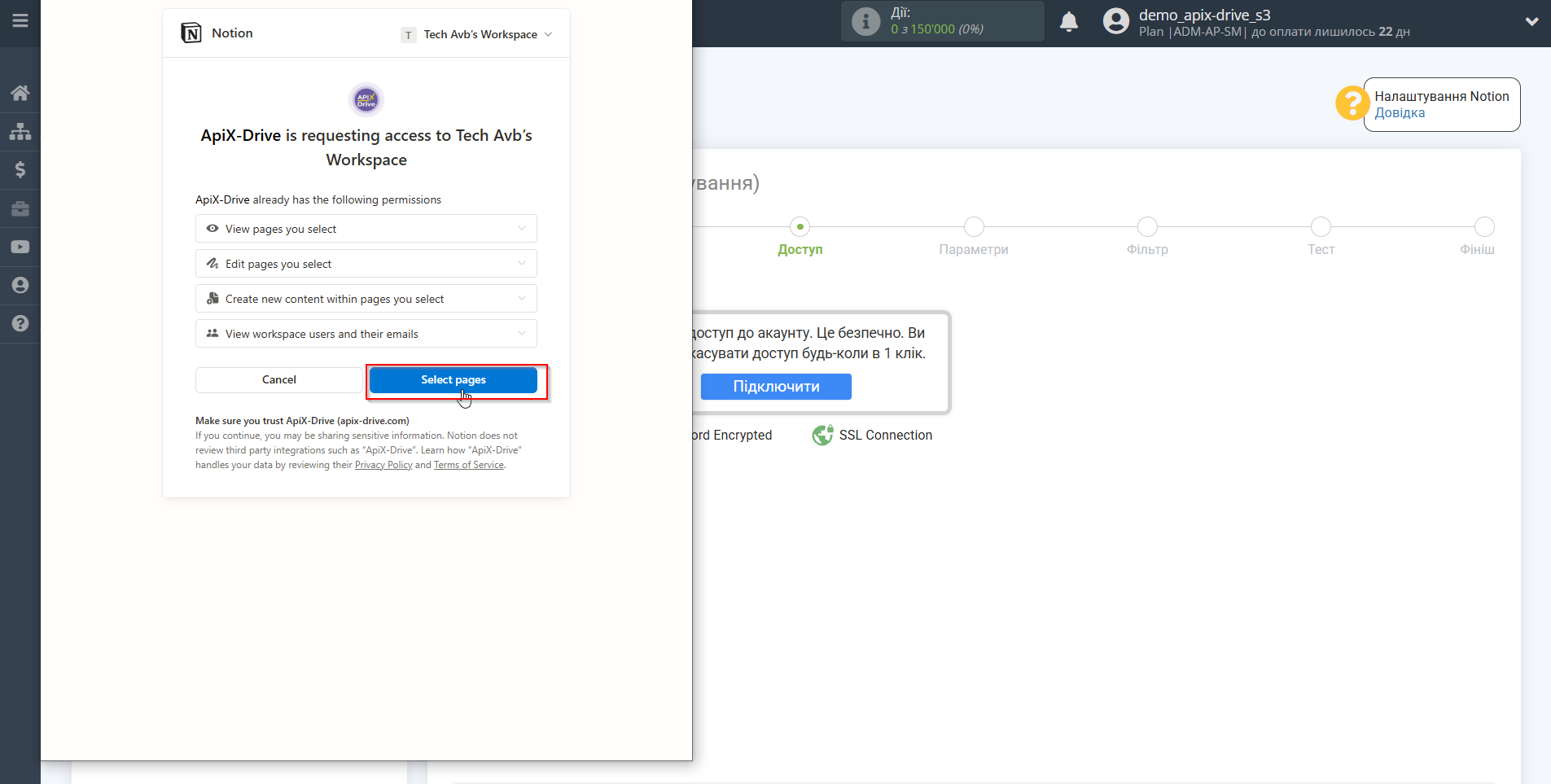Go to the home sidebar icon
Viewport: 1551px width, 784px height.
tap(20, 93)
